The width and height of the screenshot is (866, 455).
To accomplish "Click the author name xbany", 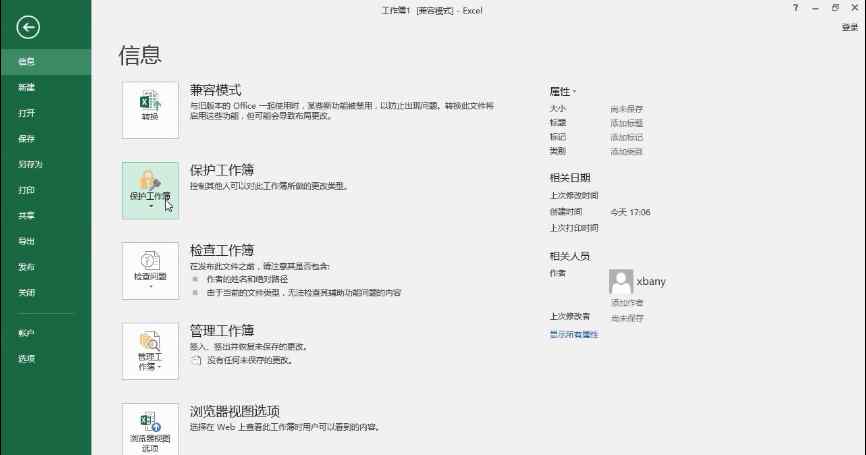I will pyautogui.click(x=651, y=281).
